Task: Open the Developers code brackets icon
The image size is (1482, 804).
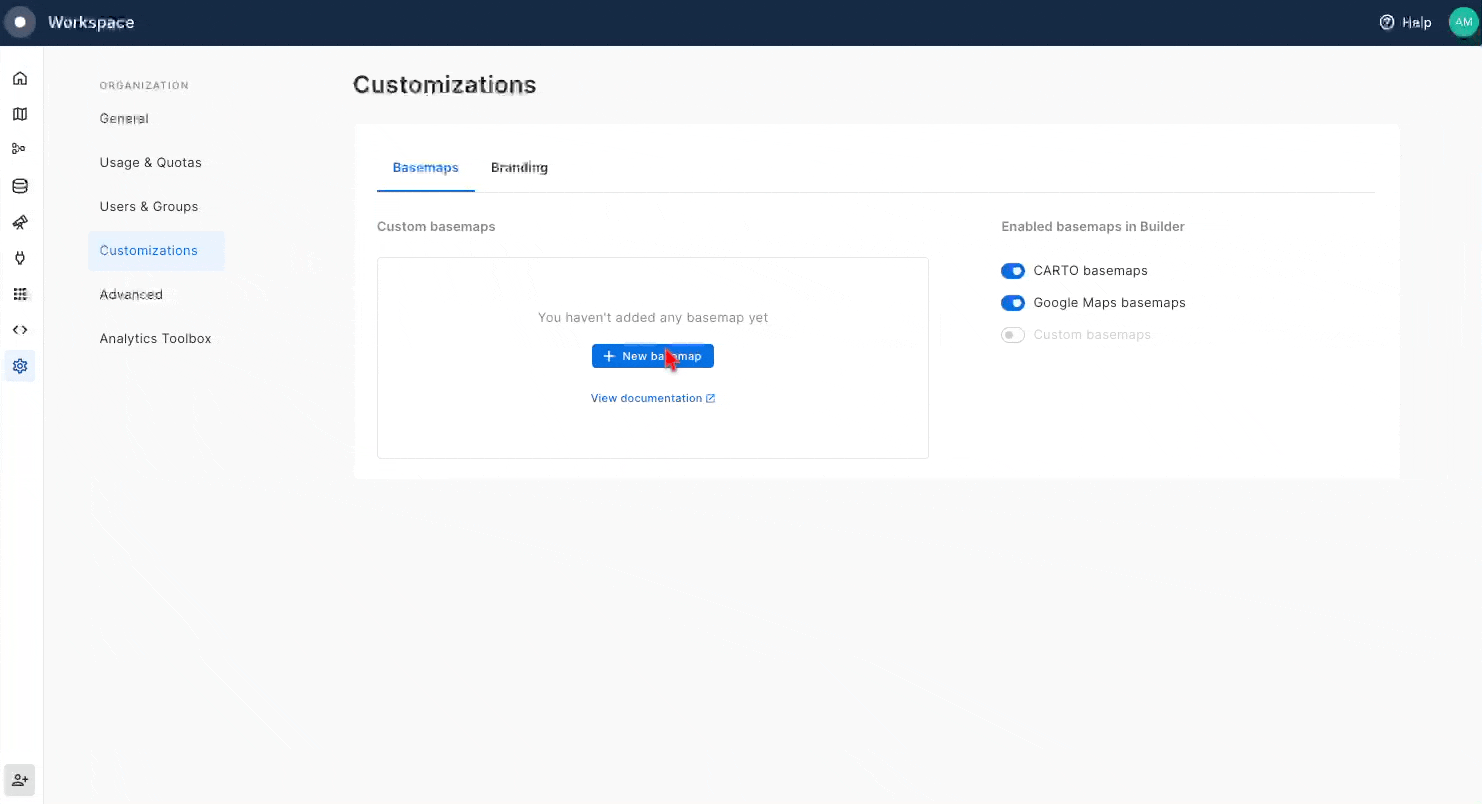Action: (x=20, y=330)
